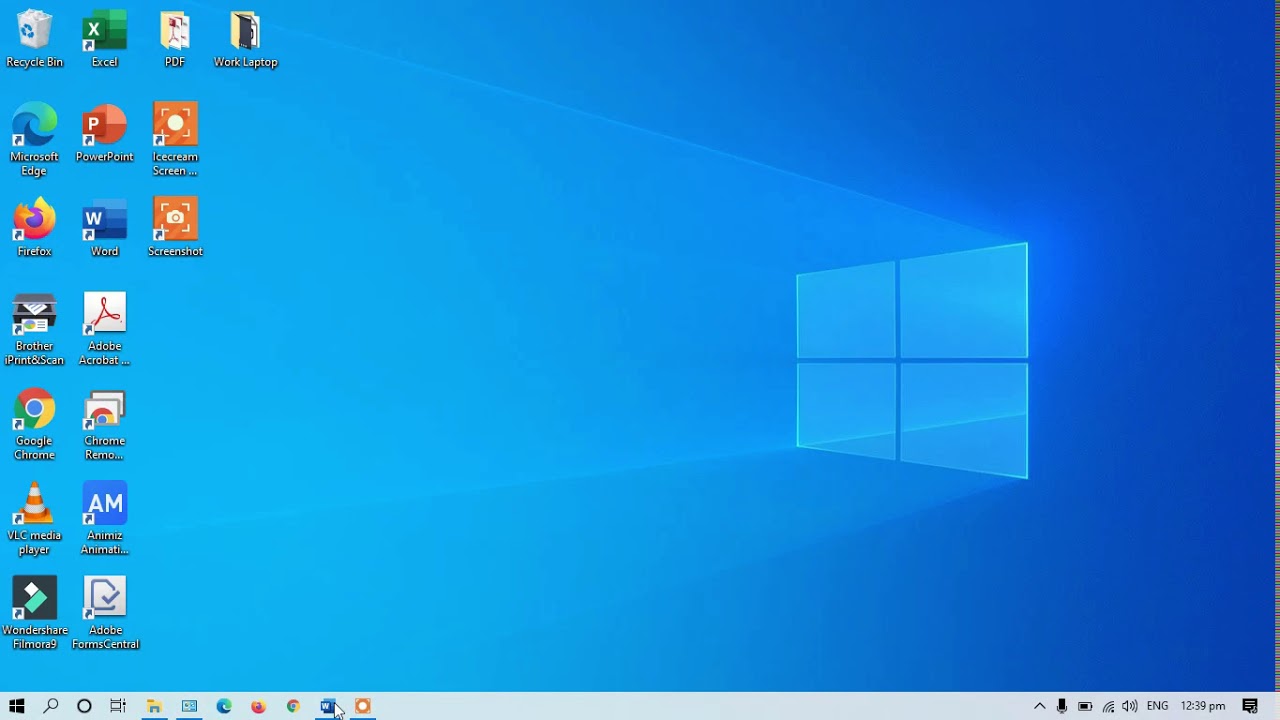Open ENG input language indicator

[x=1158, y=706]
